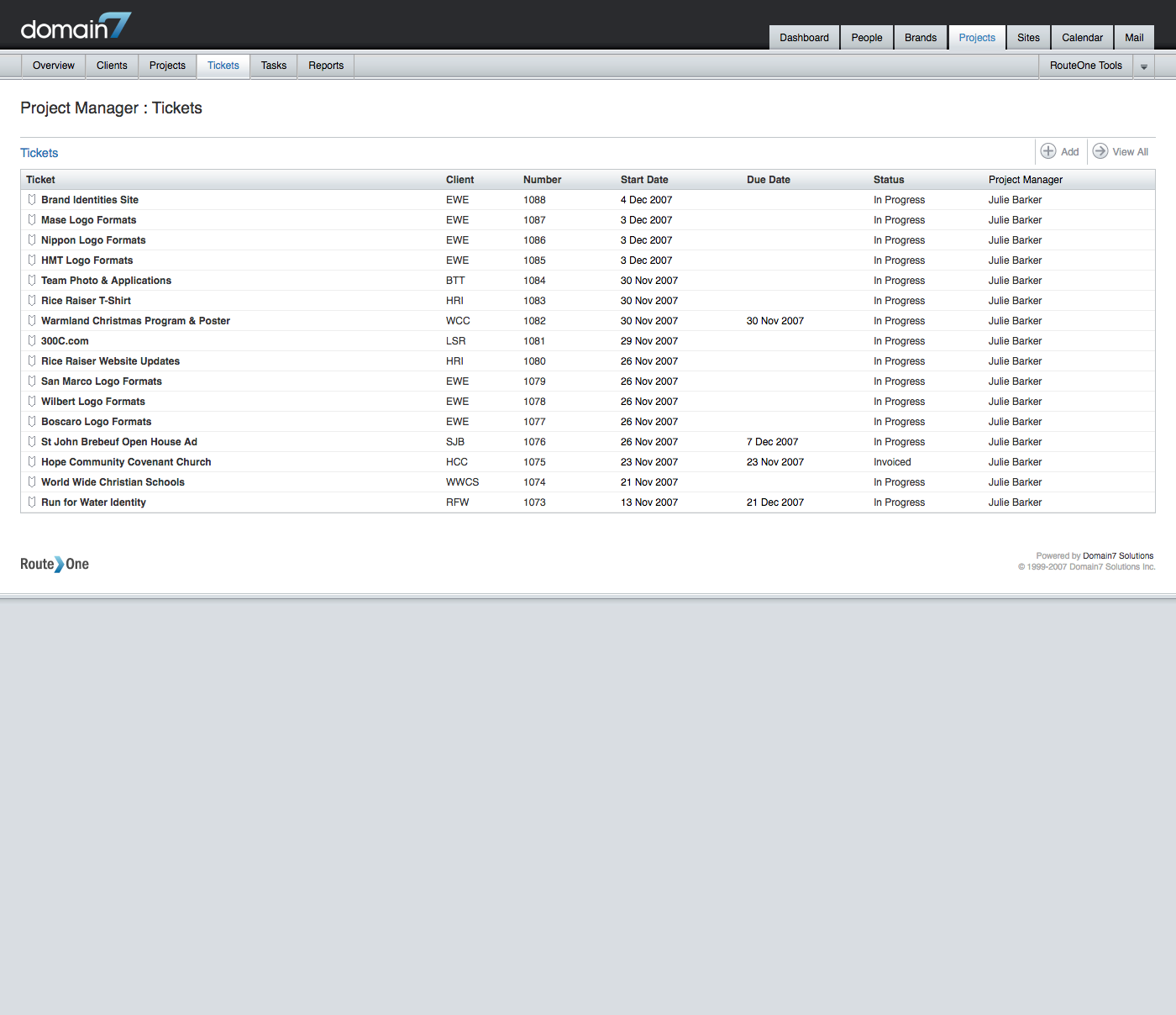Follow the Domain7 Solutions footer link
Viewport: 1176px width, 1015px height.
[1117, 556]
